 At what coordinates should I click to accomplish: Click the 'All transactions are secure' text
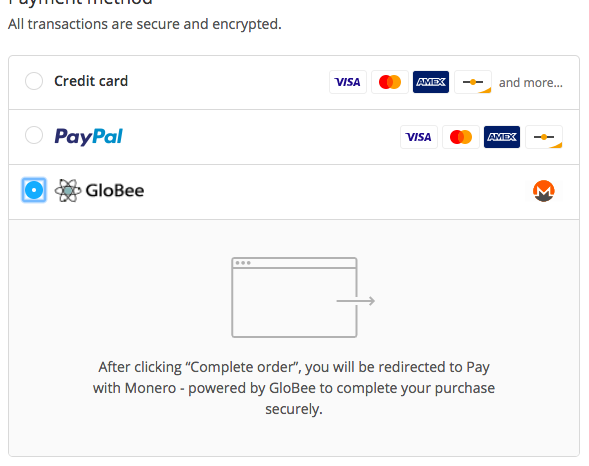point(145,24)
